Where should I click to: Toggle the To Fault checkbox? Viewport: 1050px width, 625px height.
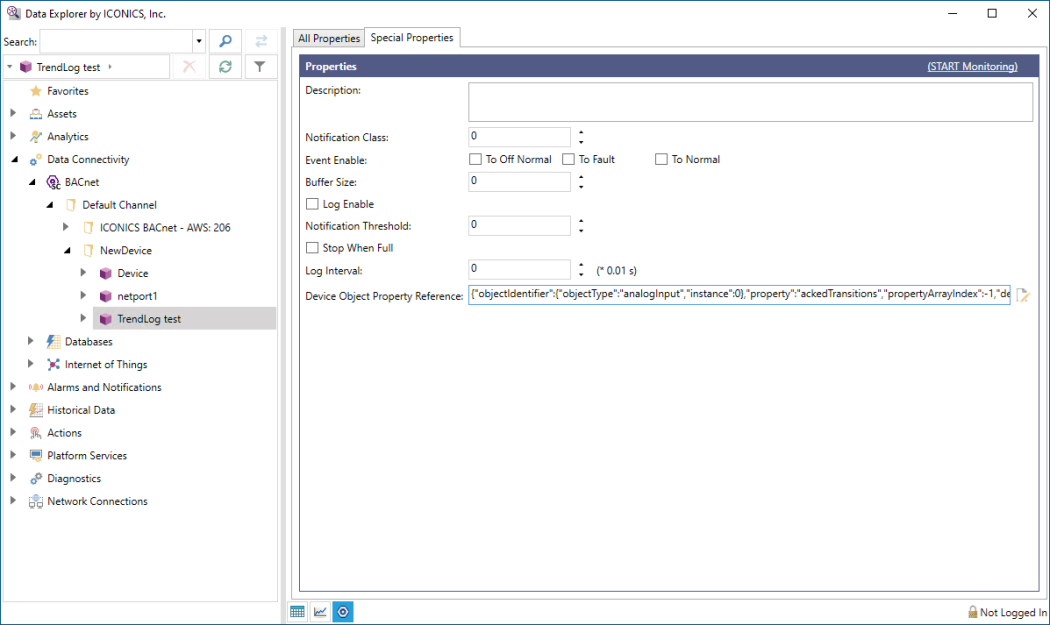coord(569,159)
